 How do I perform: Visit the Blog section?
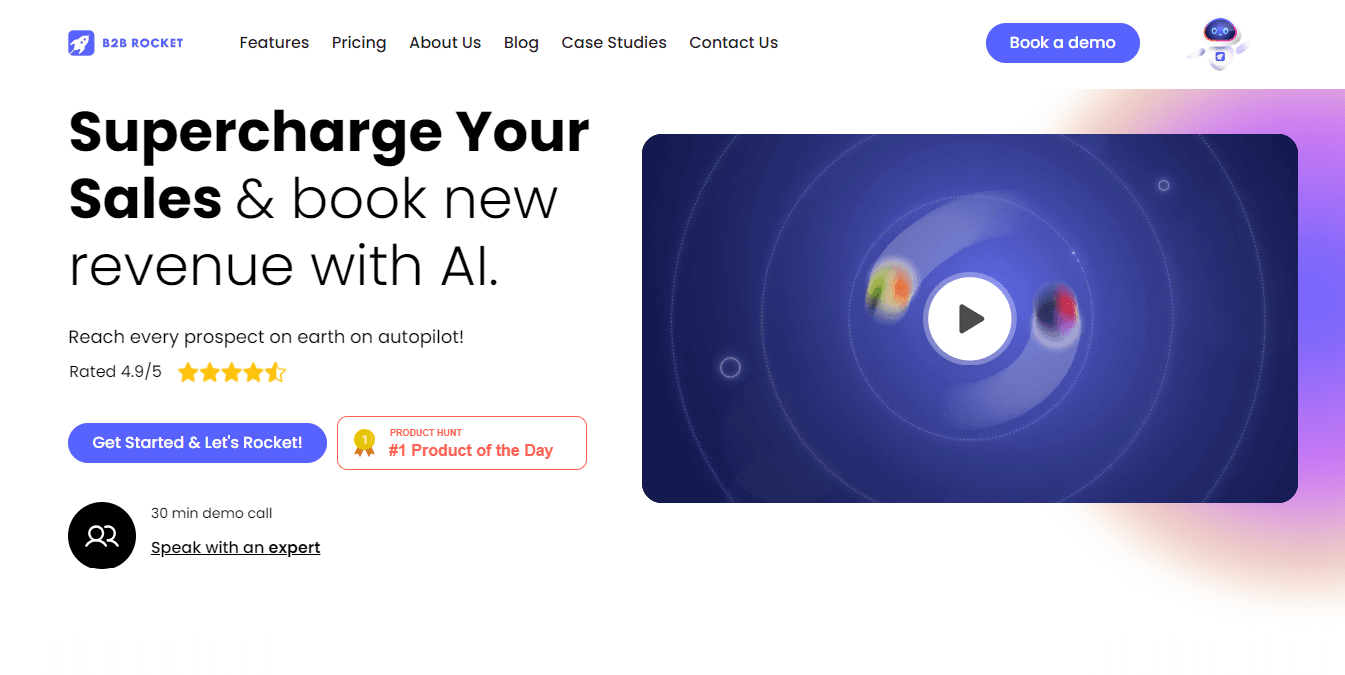(x=521, y=43)
